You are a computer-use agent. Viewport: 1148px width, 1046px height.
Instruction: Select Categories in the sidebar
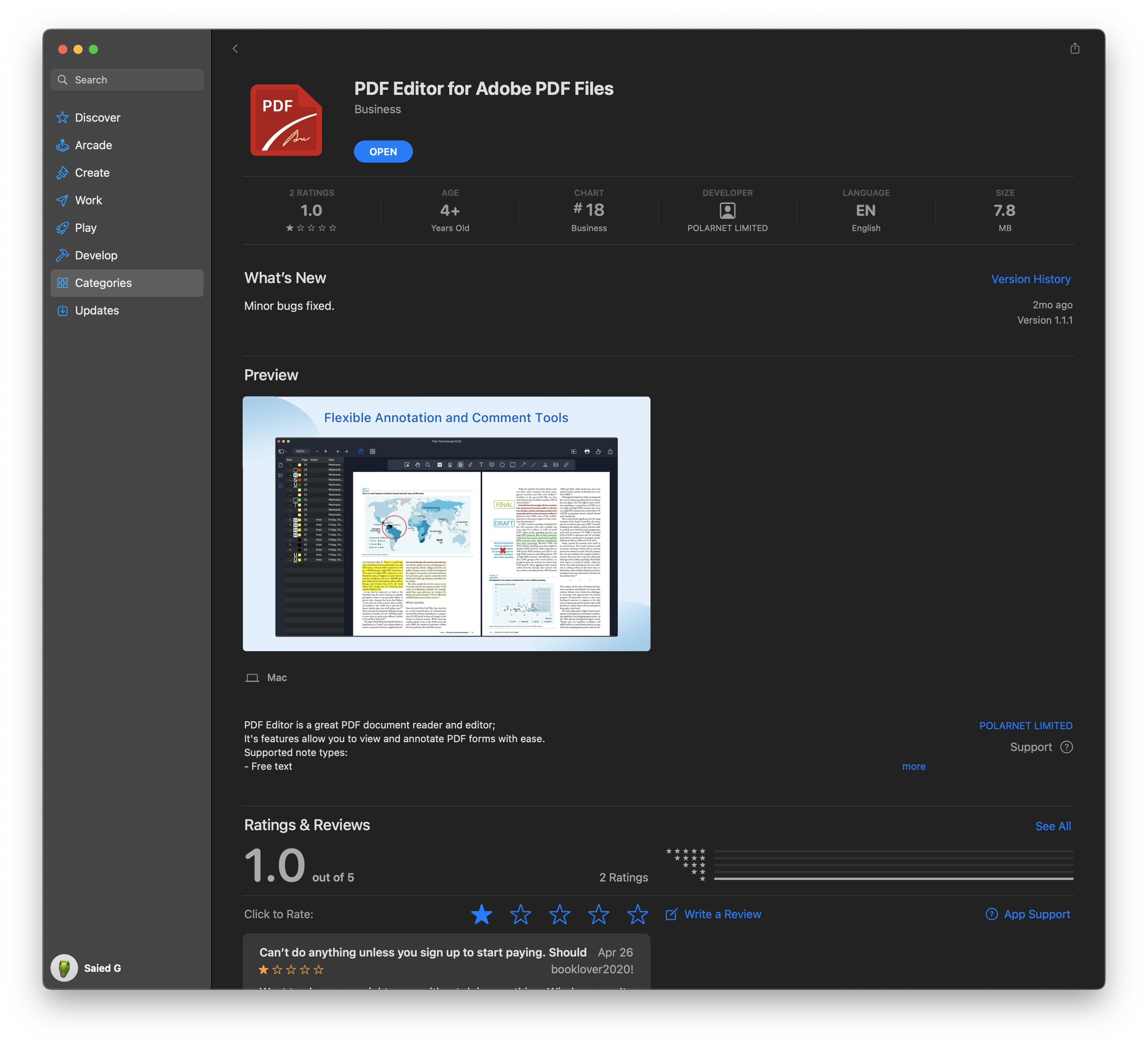(127, 283)
